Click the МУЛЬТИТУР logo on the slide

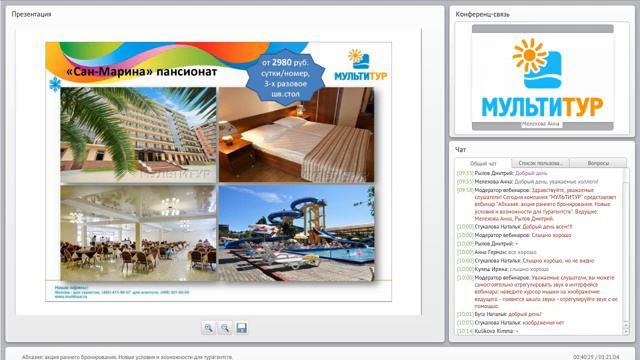(x=361, y=65)
